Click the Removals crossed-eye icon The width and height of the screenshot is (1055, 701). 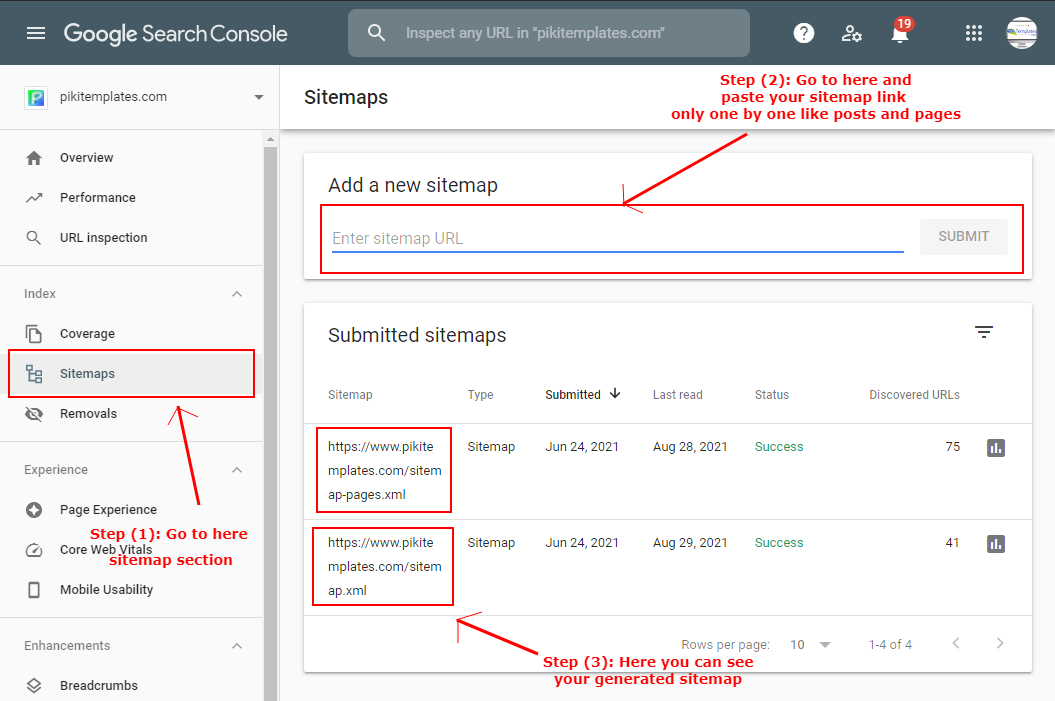pyautogui.click(x=34, y=414)
